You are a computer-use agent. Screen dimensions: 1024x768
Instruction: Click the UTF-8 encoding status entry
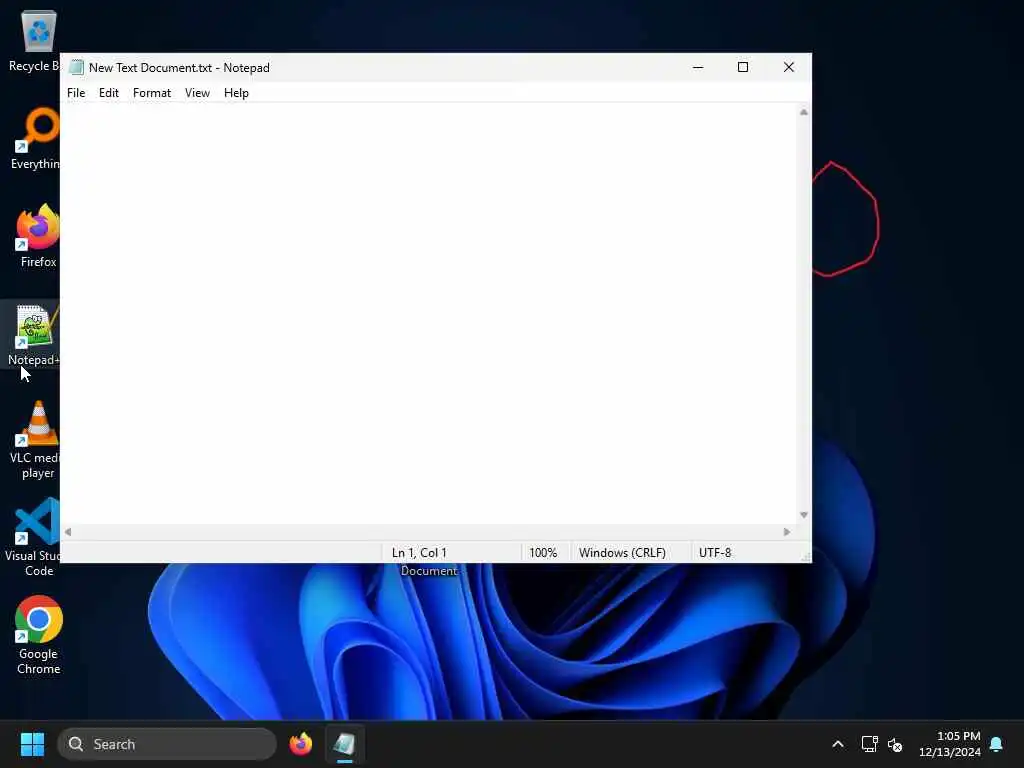point(715,552)
